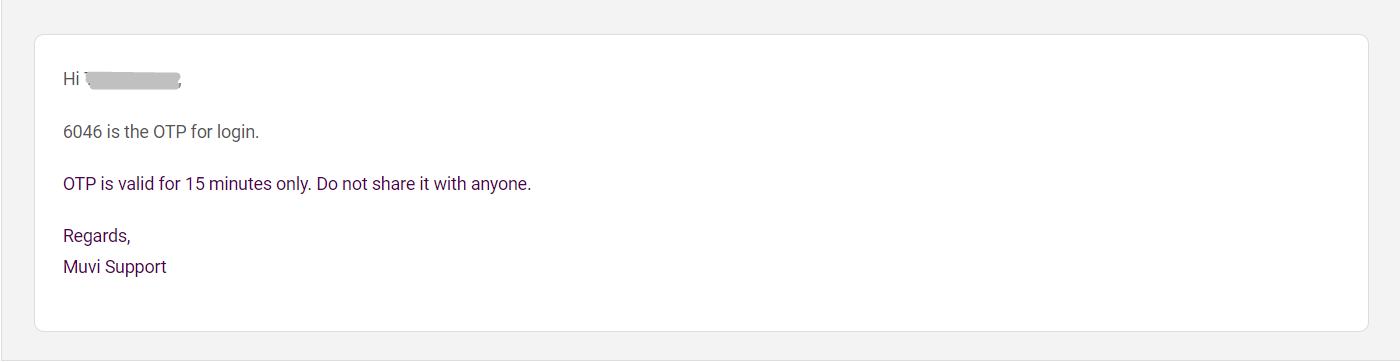Click the "Hi" greeting word
Screen dimensions: 1400x362
71,80
